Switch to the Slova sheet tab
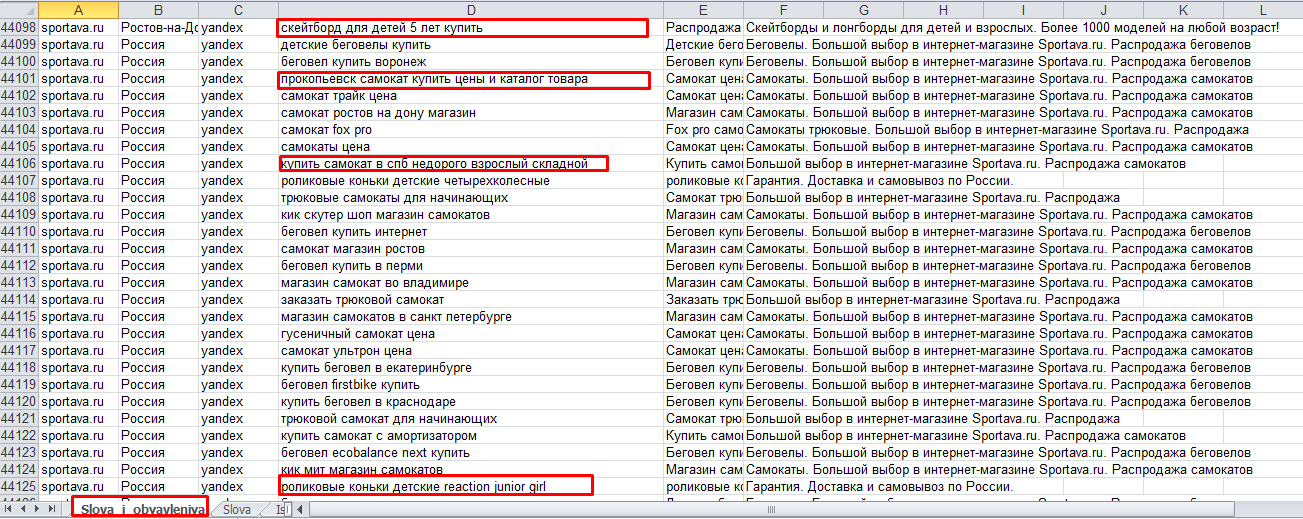Viewport: 1303px width, 519px height. pyautogui.click(x=237, y=509)
